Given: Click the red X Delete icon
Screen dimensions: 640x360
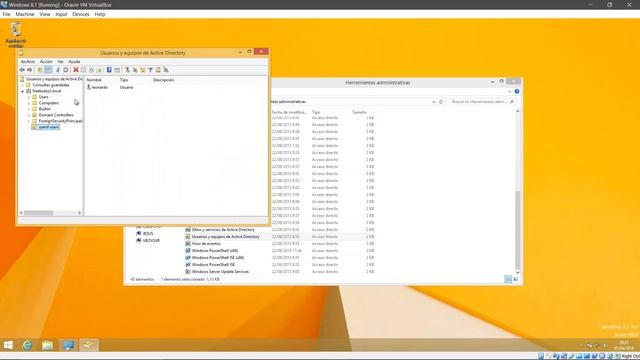Looking at the screenshot, I should pos(76,70).
